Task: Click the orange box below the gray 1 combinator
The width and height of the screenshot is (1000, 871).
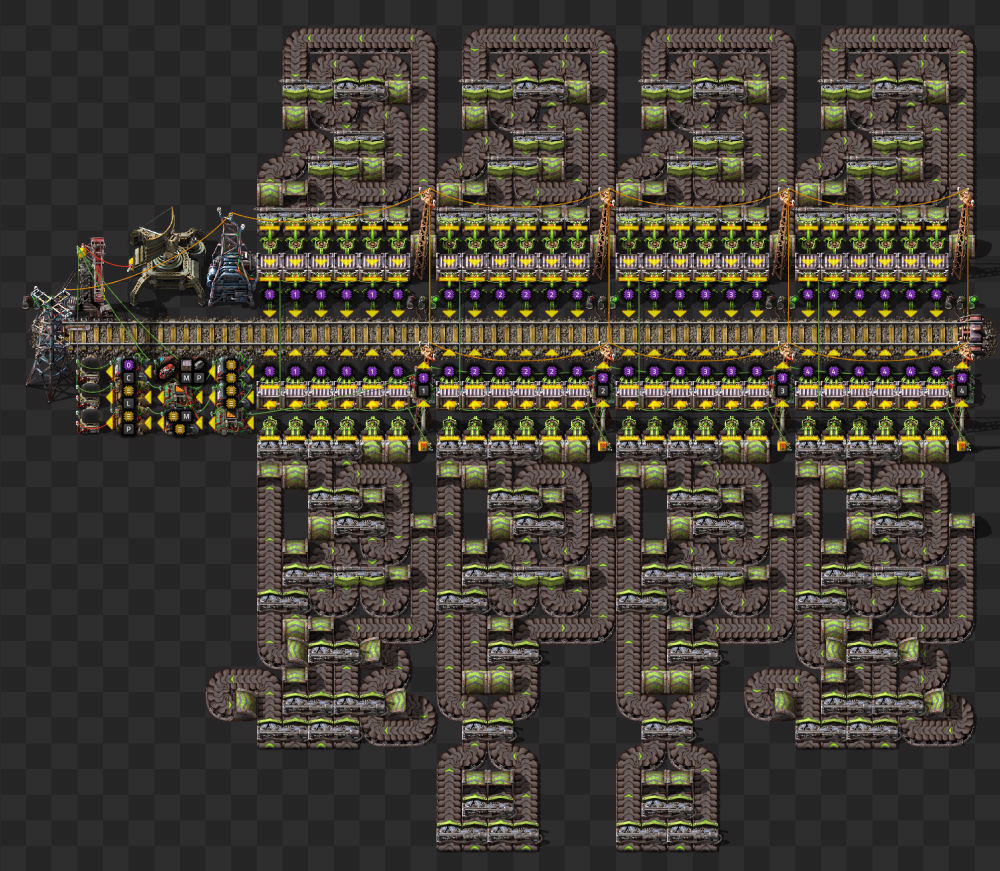Action: [x=423, y=446]
